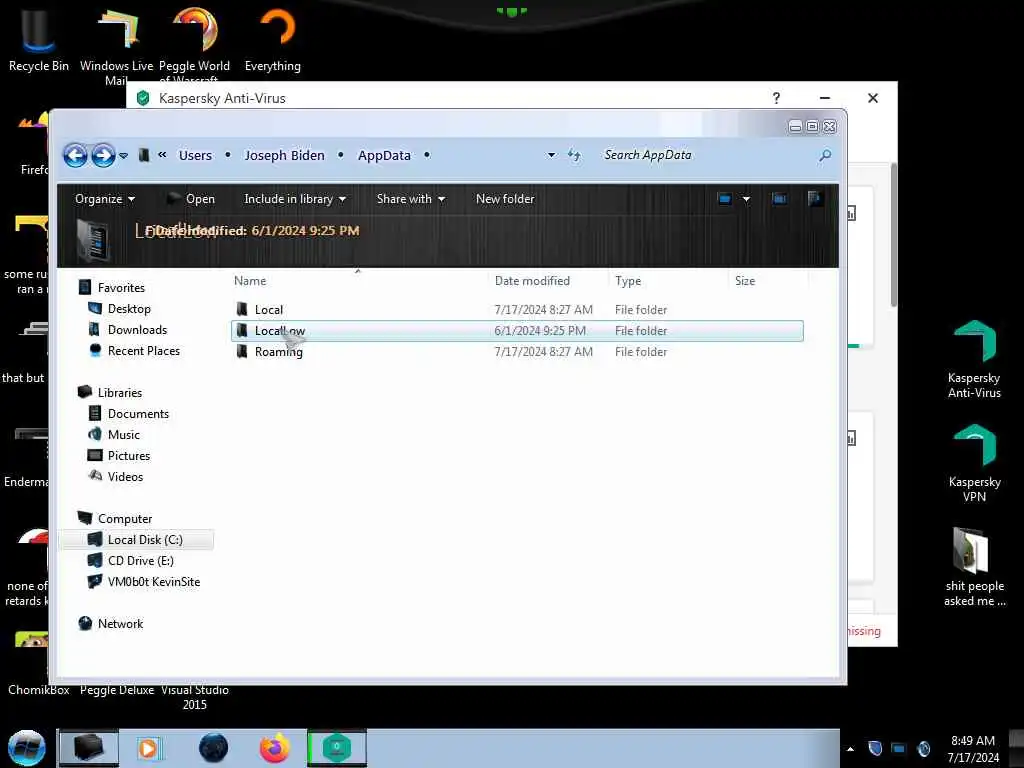Click the scrollbar in Kaspersky window
This screenshot has width=1024, height=768.
coord(893,235)
